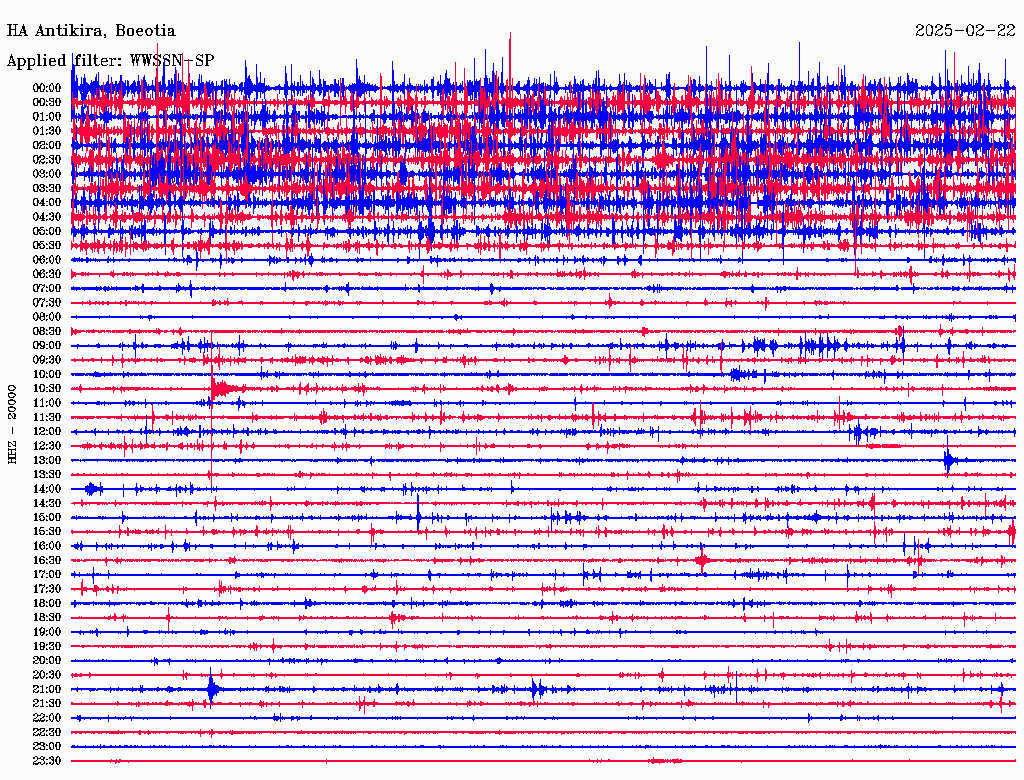Screen dimensions: 1024x780
Task: Click the 21:30 time label
Action: (x=47, y=704)
